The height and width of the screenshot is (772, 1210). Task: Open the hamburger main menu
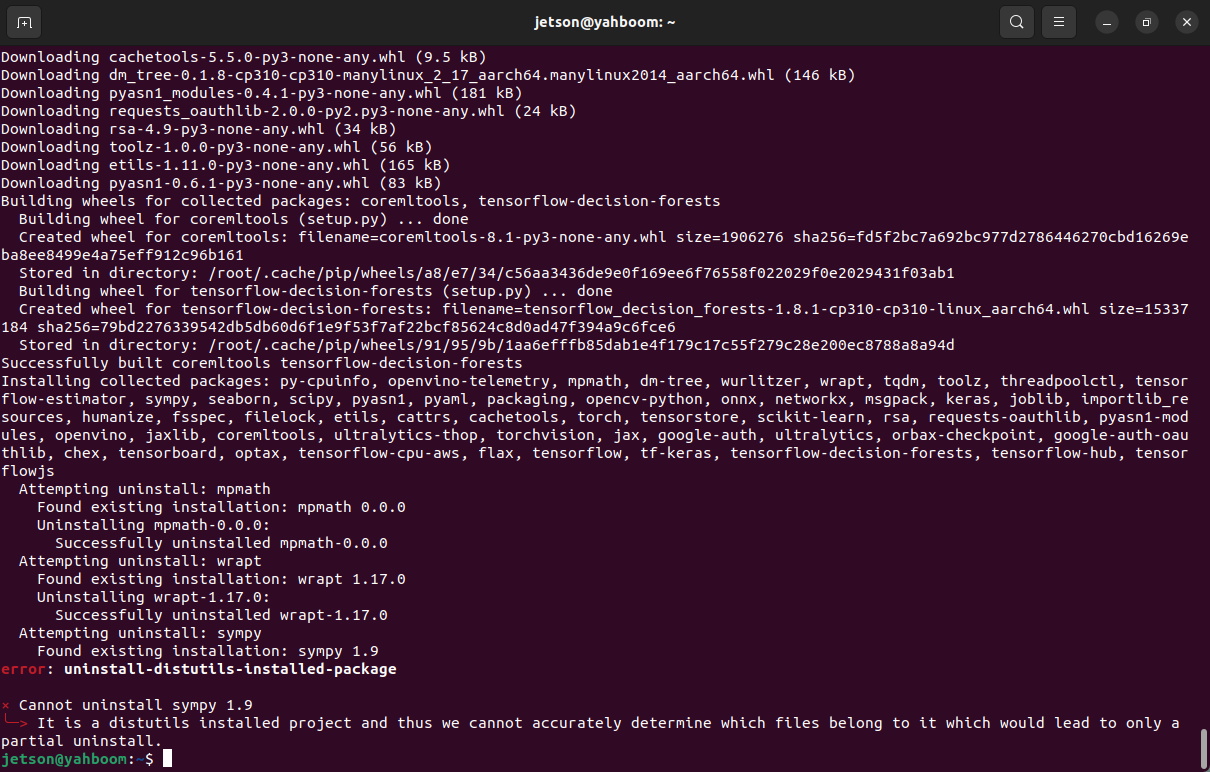(1058, 22)
